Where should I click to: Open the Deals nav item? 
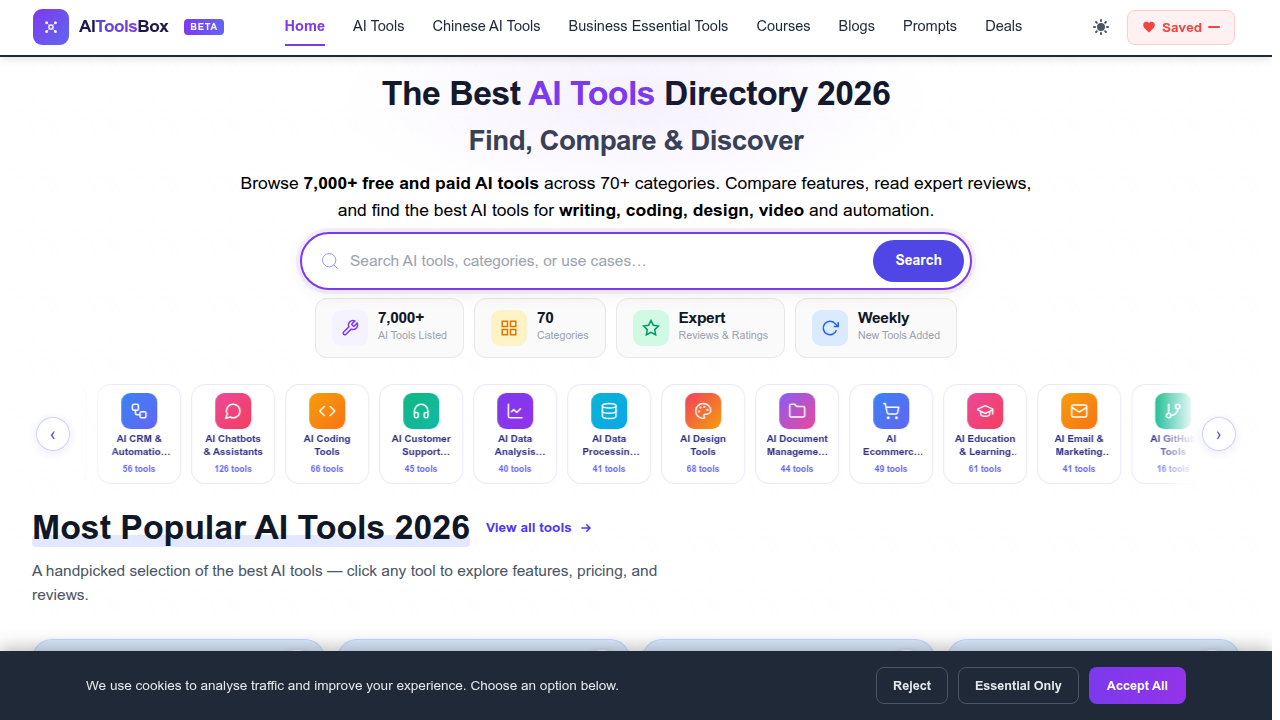1004,26
